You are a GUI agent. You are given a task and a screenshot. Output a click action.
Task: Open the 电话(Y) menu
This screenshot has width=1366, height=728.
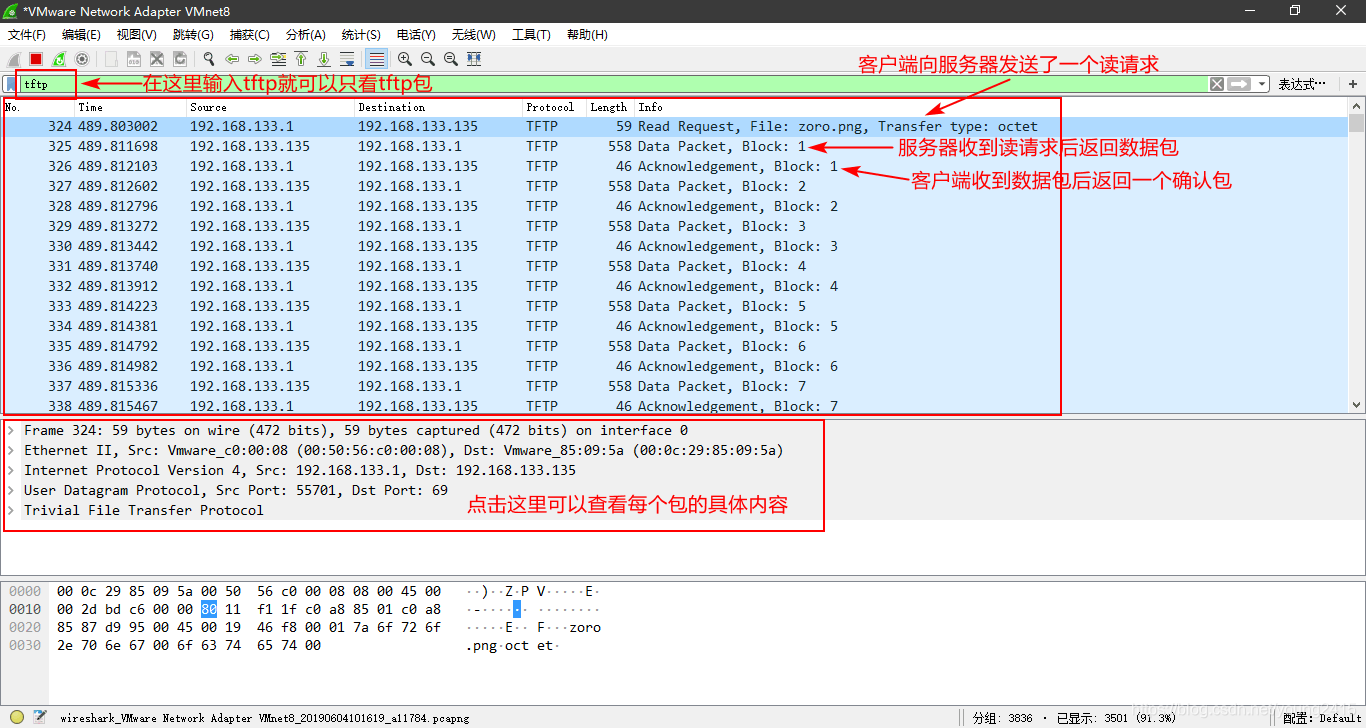[x=416, y=35]
